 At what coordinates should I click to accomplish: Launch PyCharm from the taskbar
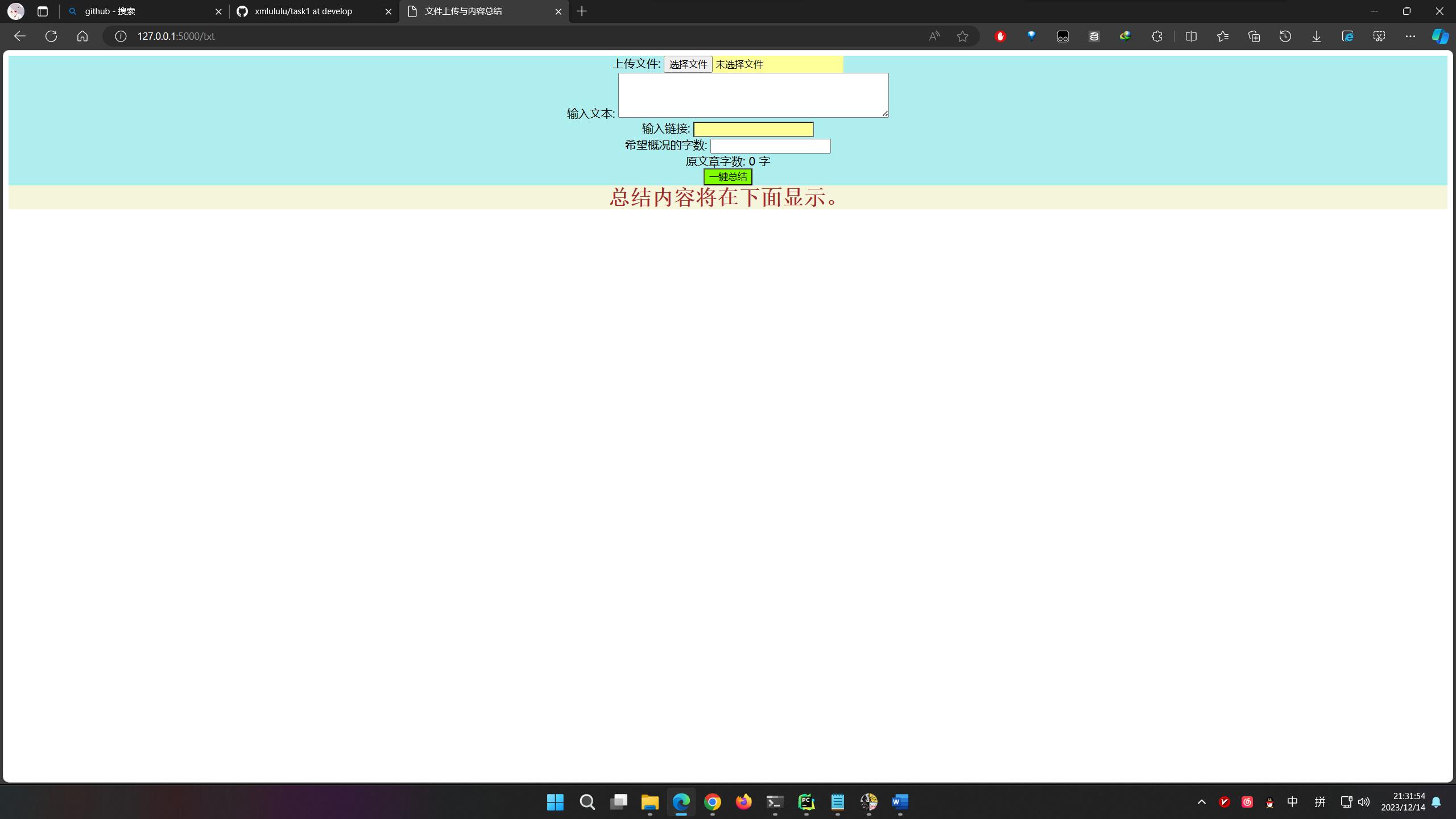[x=806, y=802]
